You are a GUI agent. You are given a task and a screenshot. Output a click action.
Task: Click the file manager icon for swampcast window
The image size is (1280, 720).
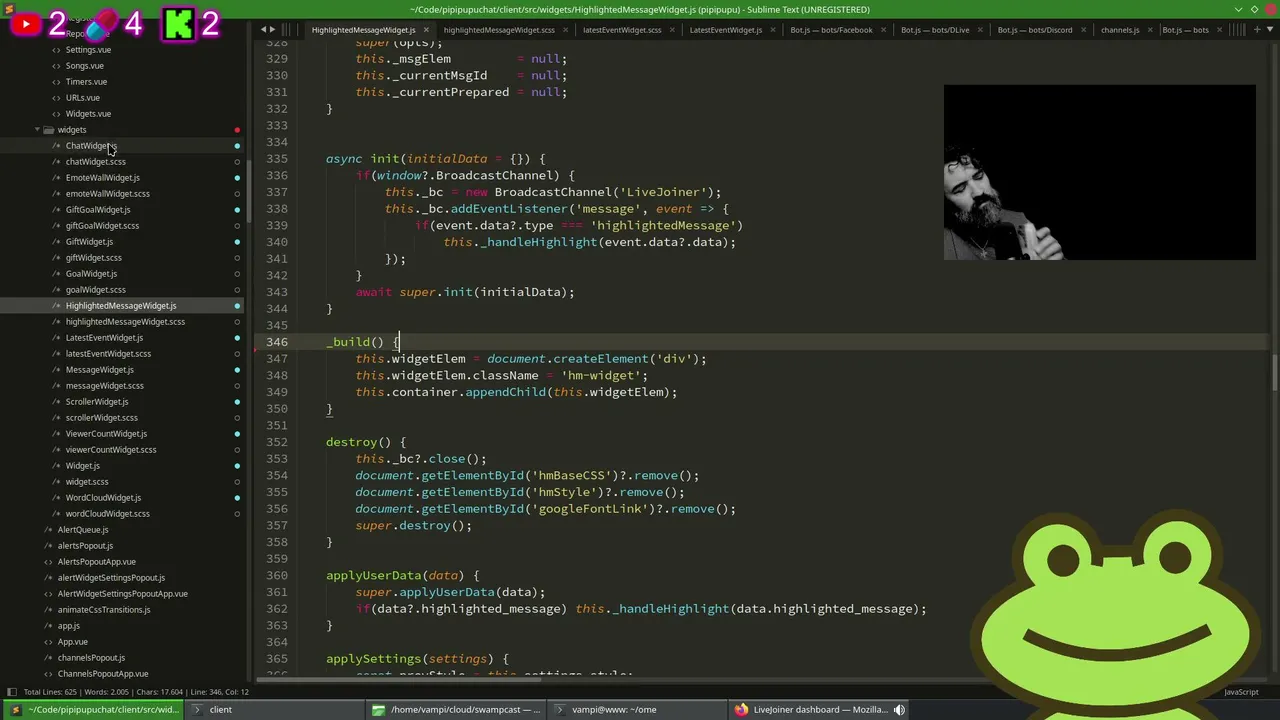(378, 710)
